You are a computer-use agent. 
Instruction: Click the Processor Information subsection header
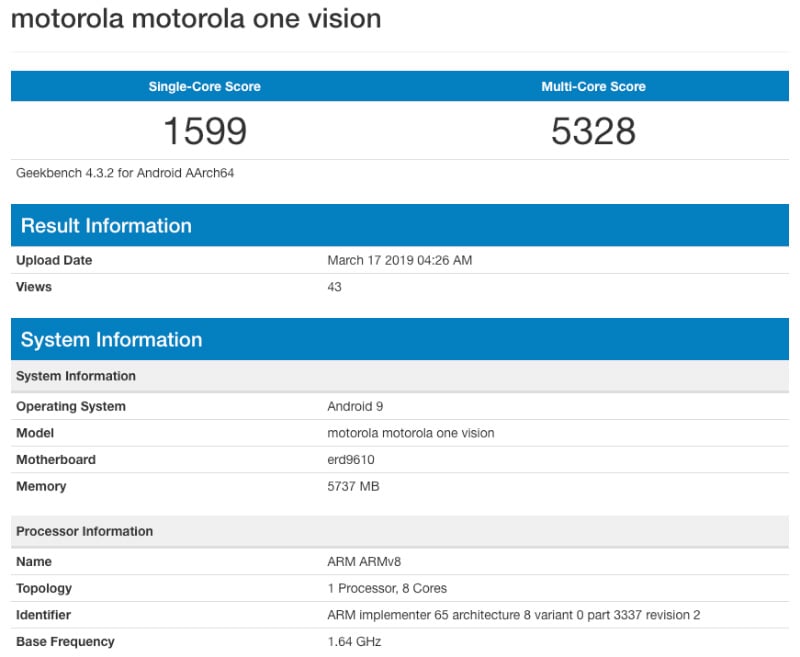point(85,531)
